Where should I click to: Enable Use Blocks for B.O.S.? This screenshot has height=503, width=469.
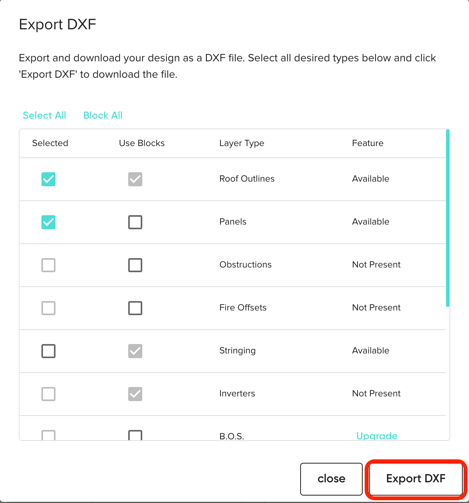coord(135,435)
